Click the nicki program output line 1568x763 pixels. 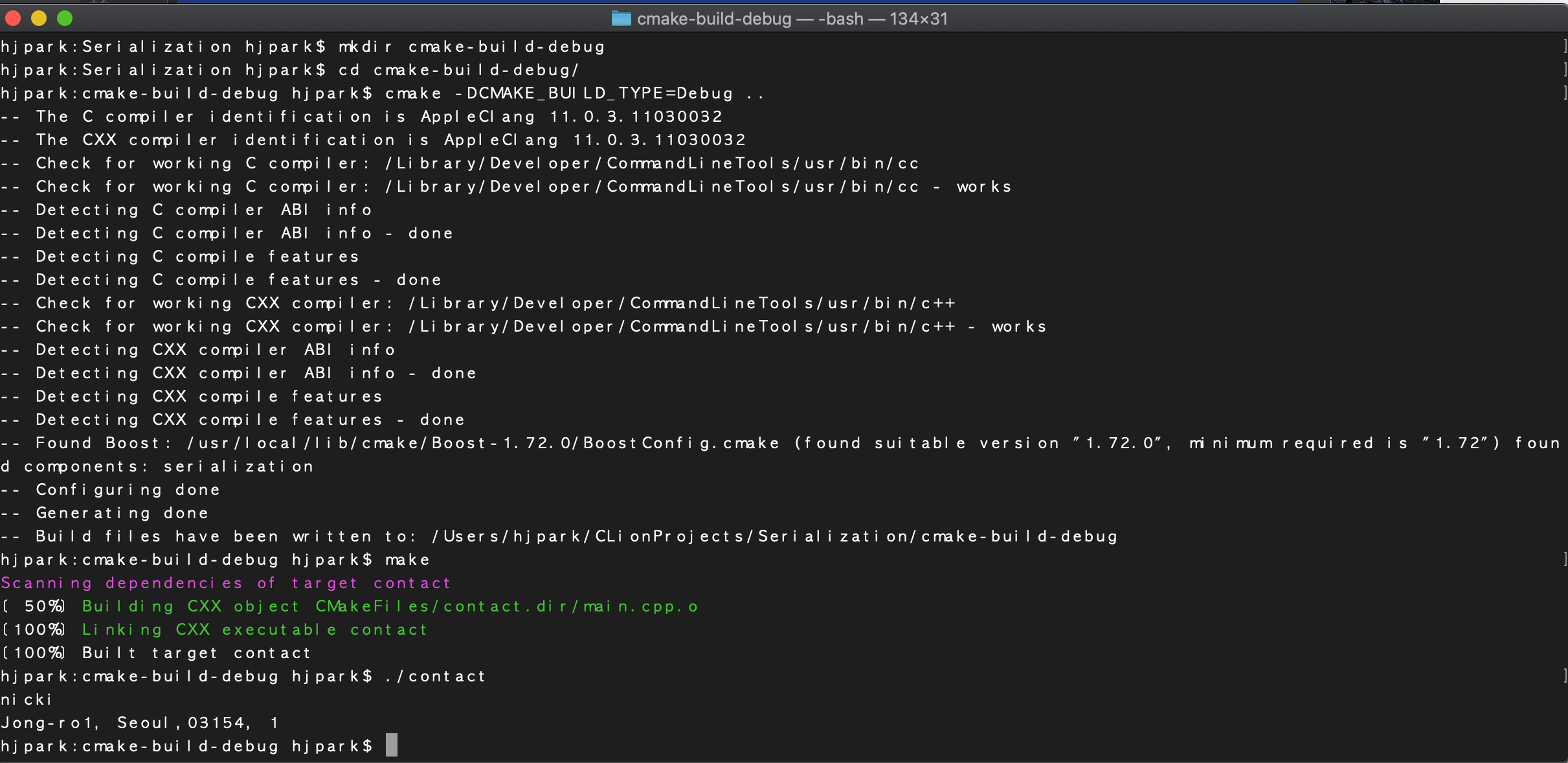pos(27,700)
